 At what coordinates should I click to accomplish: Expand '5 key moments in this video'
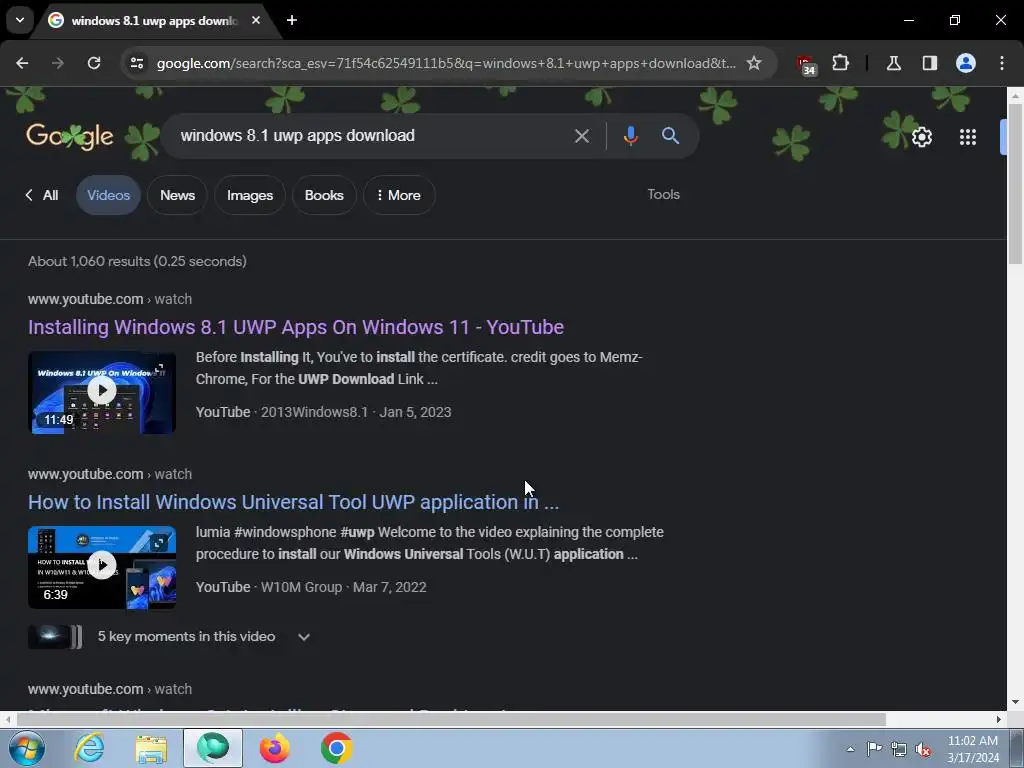coord(204,637)
